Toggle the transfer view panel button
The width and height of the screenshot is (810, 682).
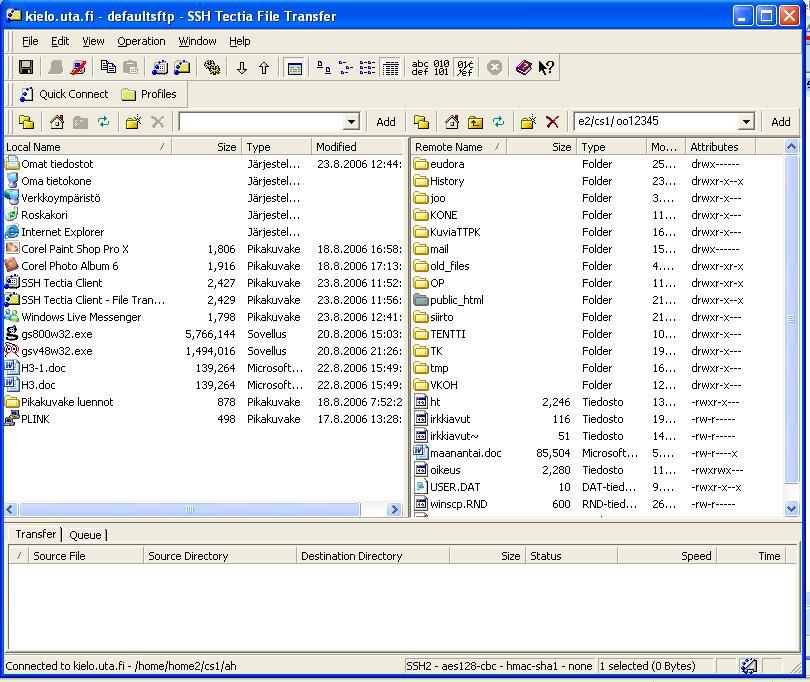tap(294, 68)
